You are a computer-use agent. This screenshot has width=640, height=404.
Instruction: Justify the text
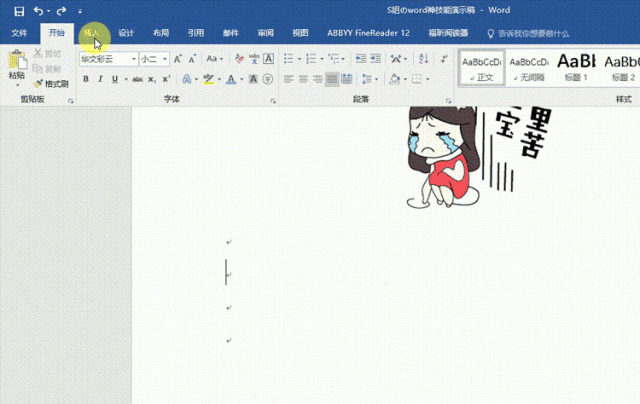(x=332, y=79)
